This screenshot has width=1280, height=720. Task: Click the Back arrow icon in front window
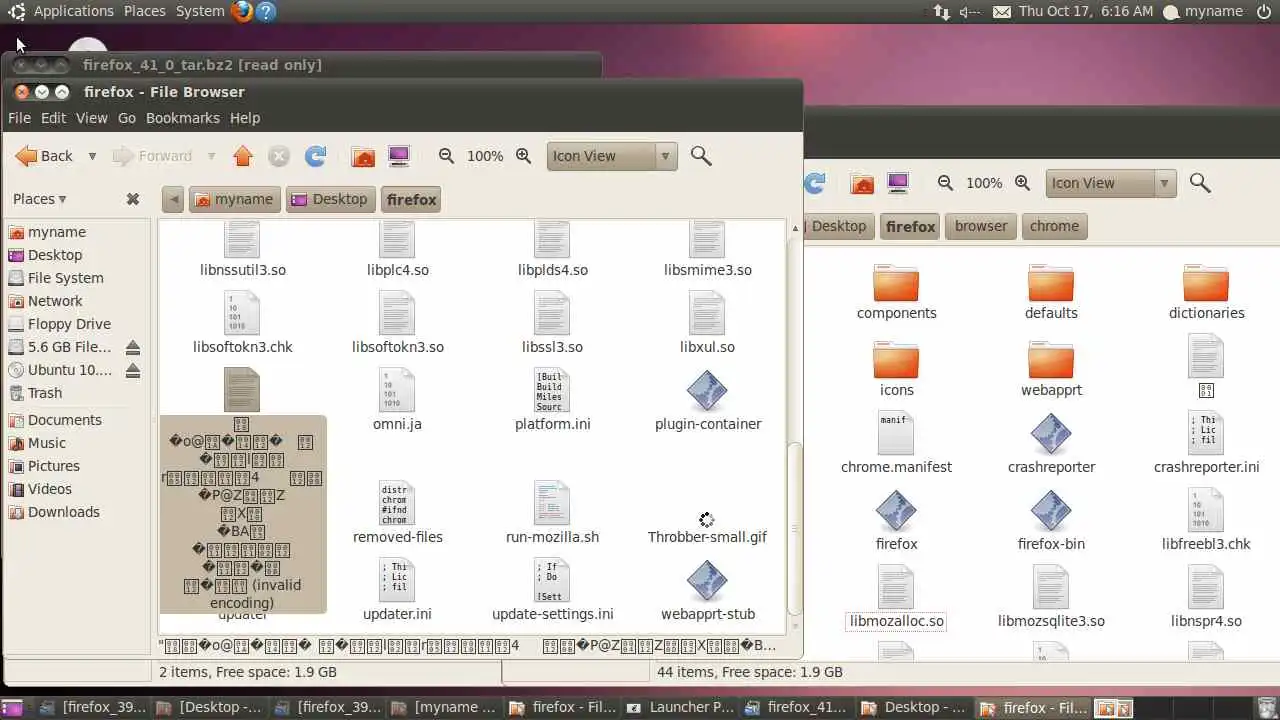tap(26, 156)
